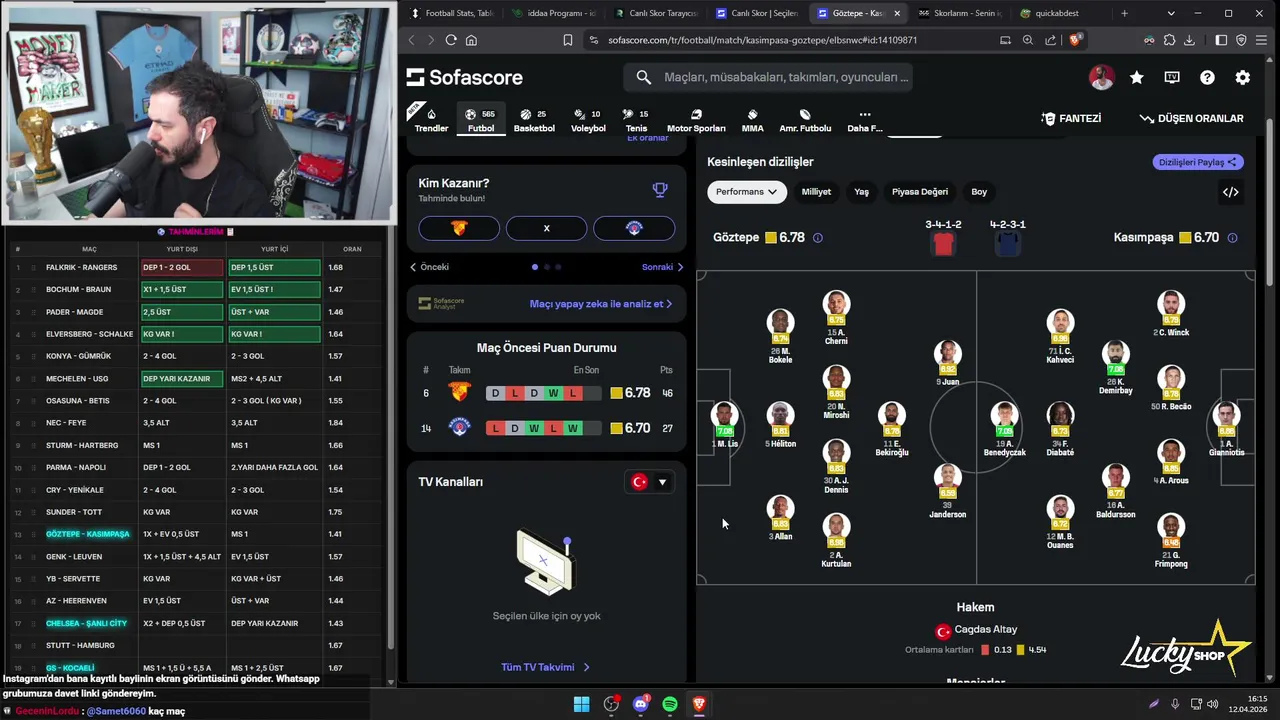Open the user profile avatar
The height and width of the screenshot is (720, 1280).
[x=1101, y=77]
